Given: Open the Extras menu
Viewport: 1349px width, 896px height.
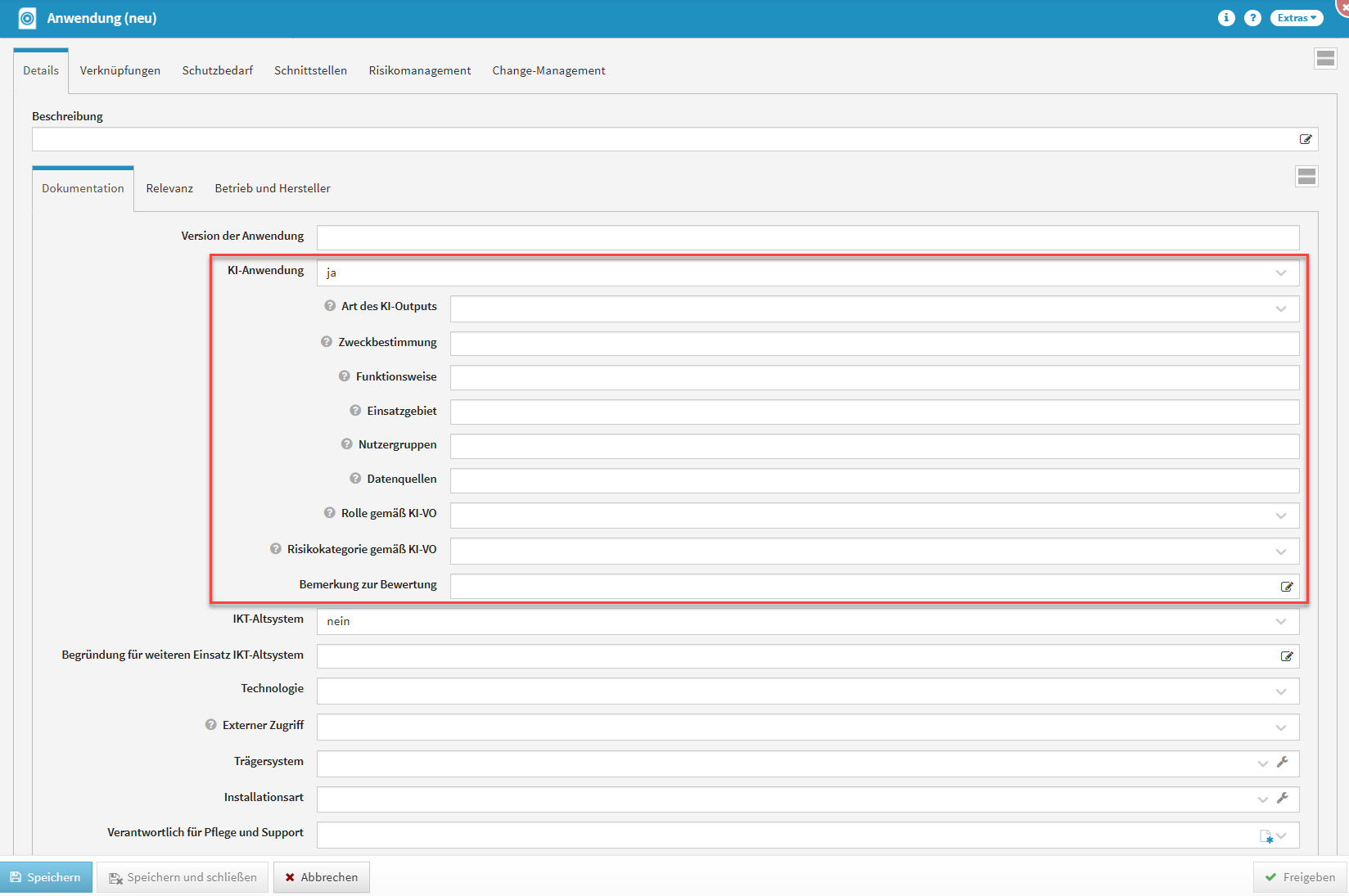Looking at the screenshot, I should click(1296, 18).
